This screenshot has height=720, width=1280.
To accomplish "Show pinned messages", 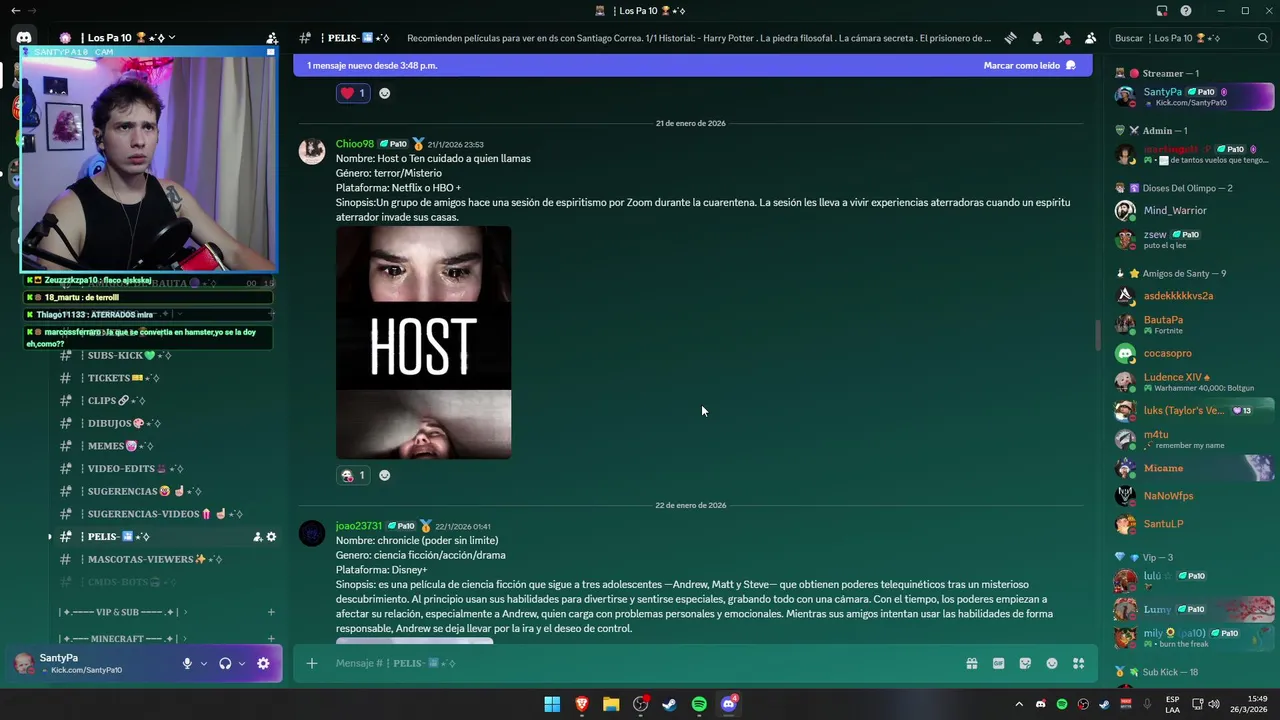I will pos(1064,38).
